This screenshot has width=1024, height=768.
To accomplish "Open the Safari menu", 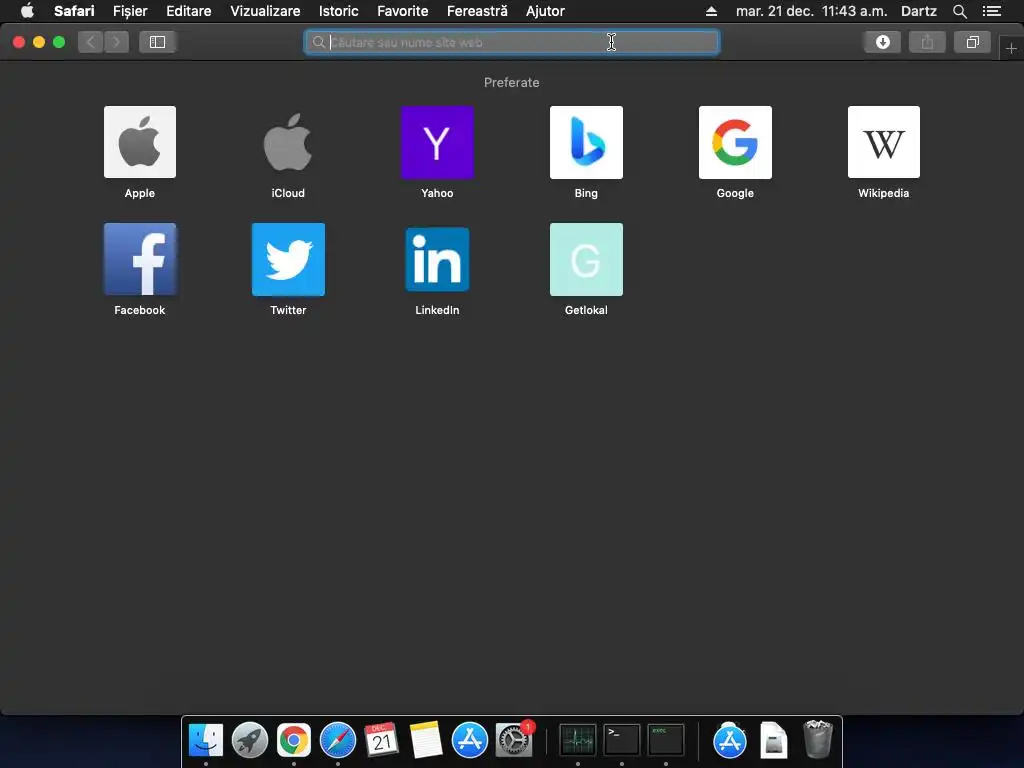I will 74,11.
